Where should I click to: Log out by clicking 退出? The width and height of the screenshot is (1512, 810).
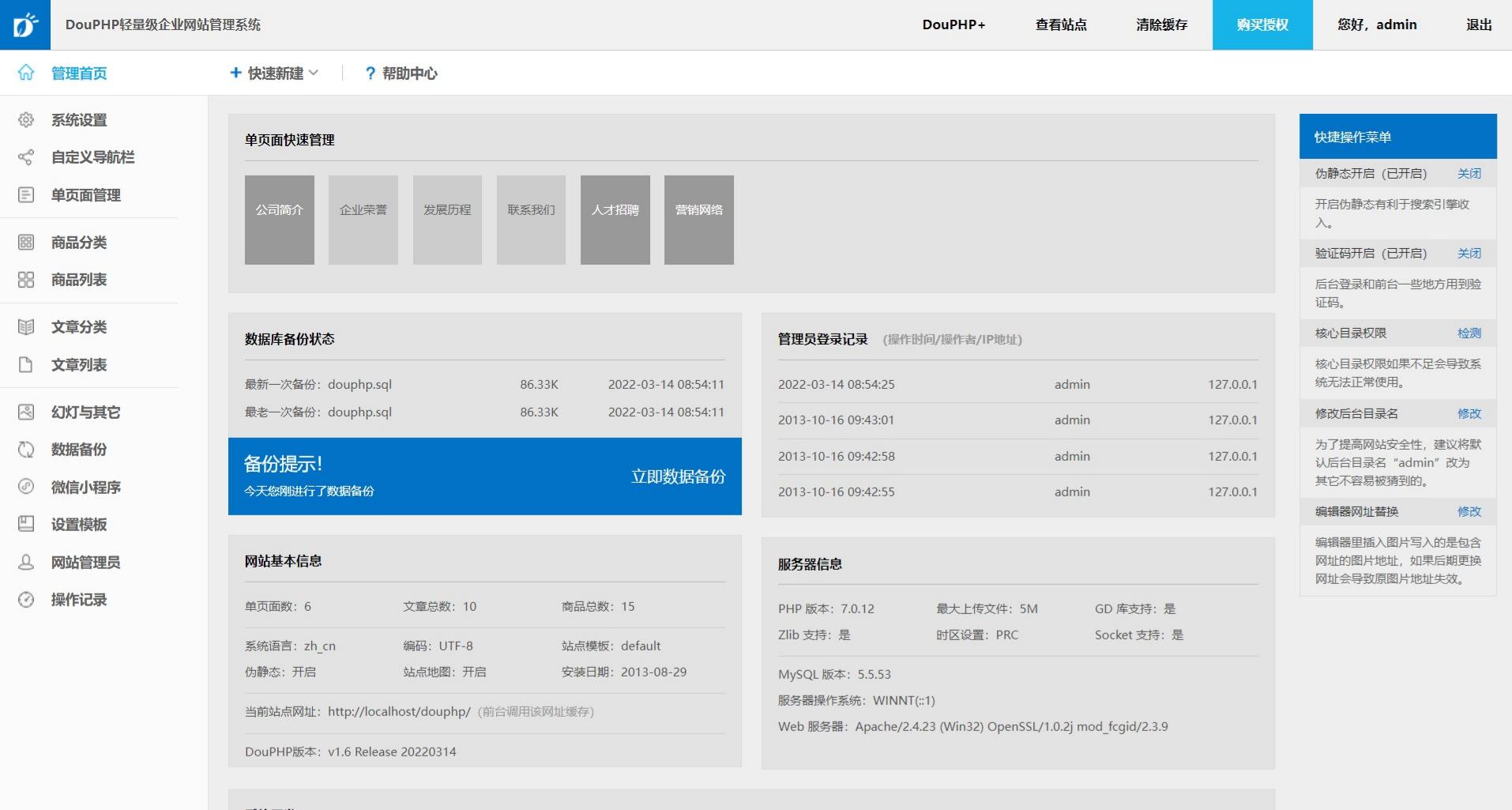(1478, 24)
